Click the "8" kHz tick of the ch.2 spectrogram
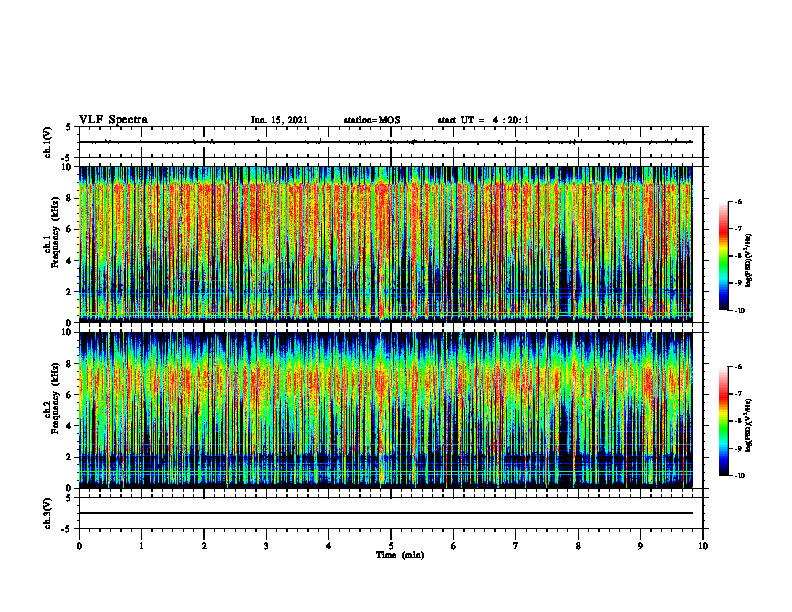The width and height of the screenshot is (792, 612). coord(69,364)
